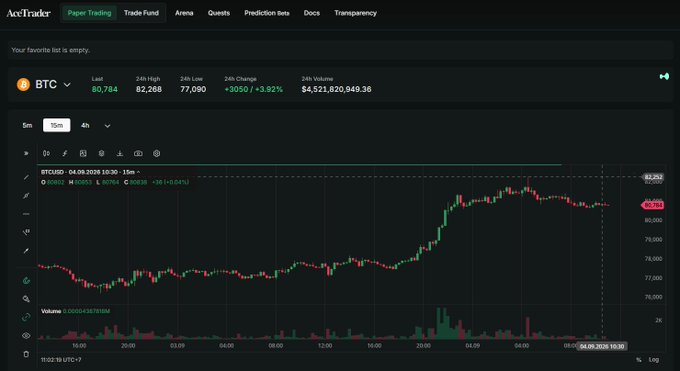
Task: Toggle percentage scale with the % button
Action: point(638,360)
